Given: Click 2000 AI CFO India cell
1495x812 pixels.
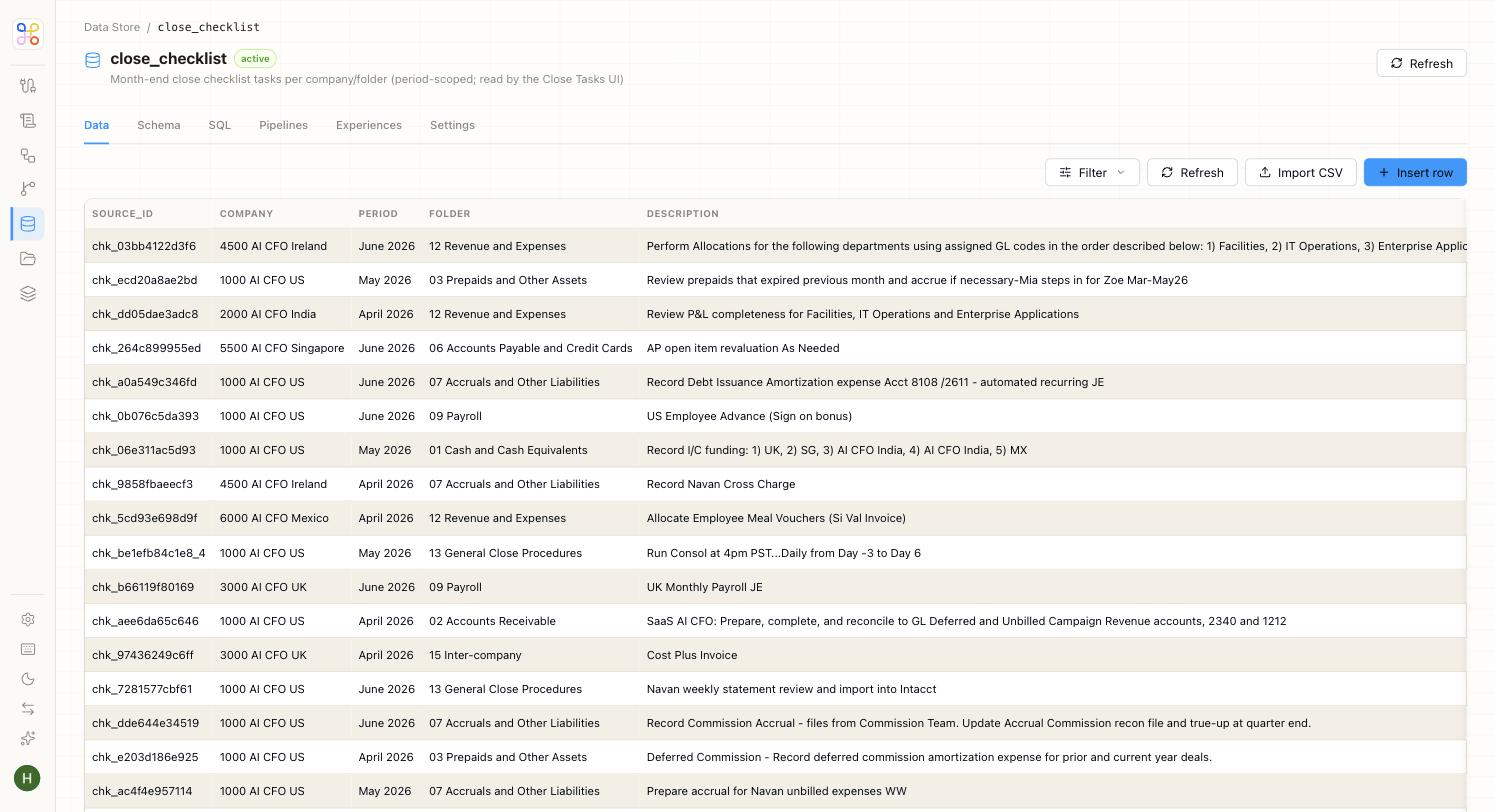Looking at the screenshot, I should (x=268, y=314).
